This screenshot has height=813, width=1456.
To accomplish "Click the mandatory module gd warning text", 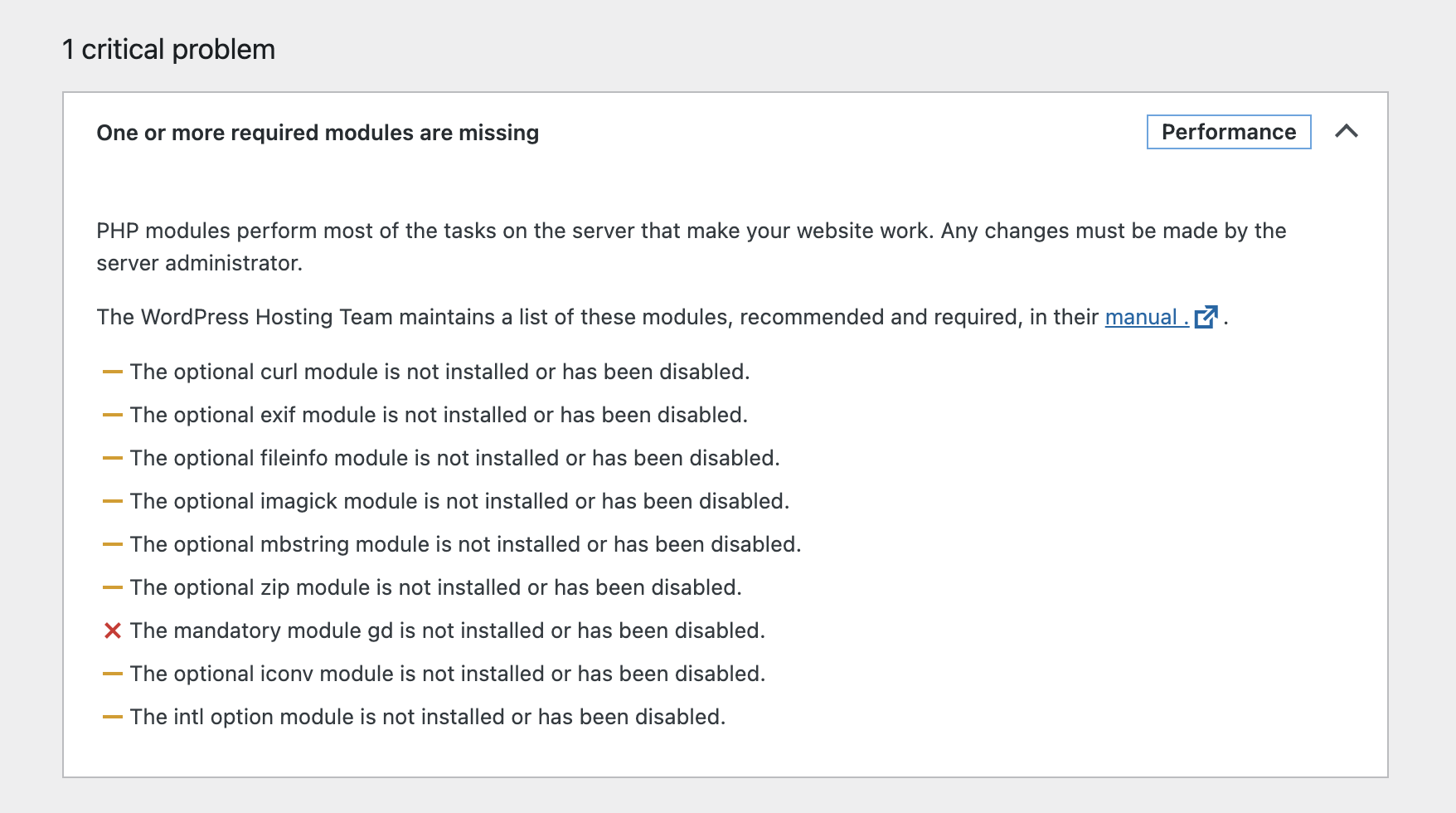I will coord(448,630).
